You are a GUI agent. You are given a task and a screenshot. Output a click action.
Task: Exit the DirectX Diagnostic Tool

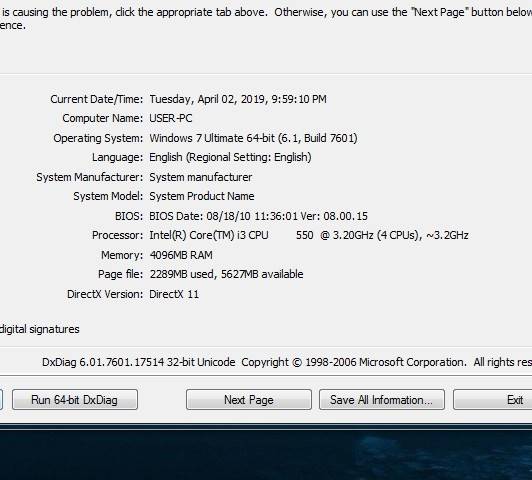pyautogui.click(x=493, y=400)
